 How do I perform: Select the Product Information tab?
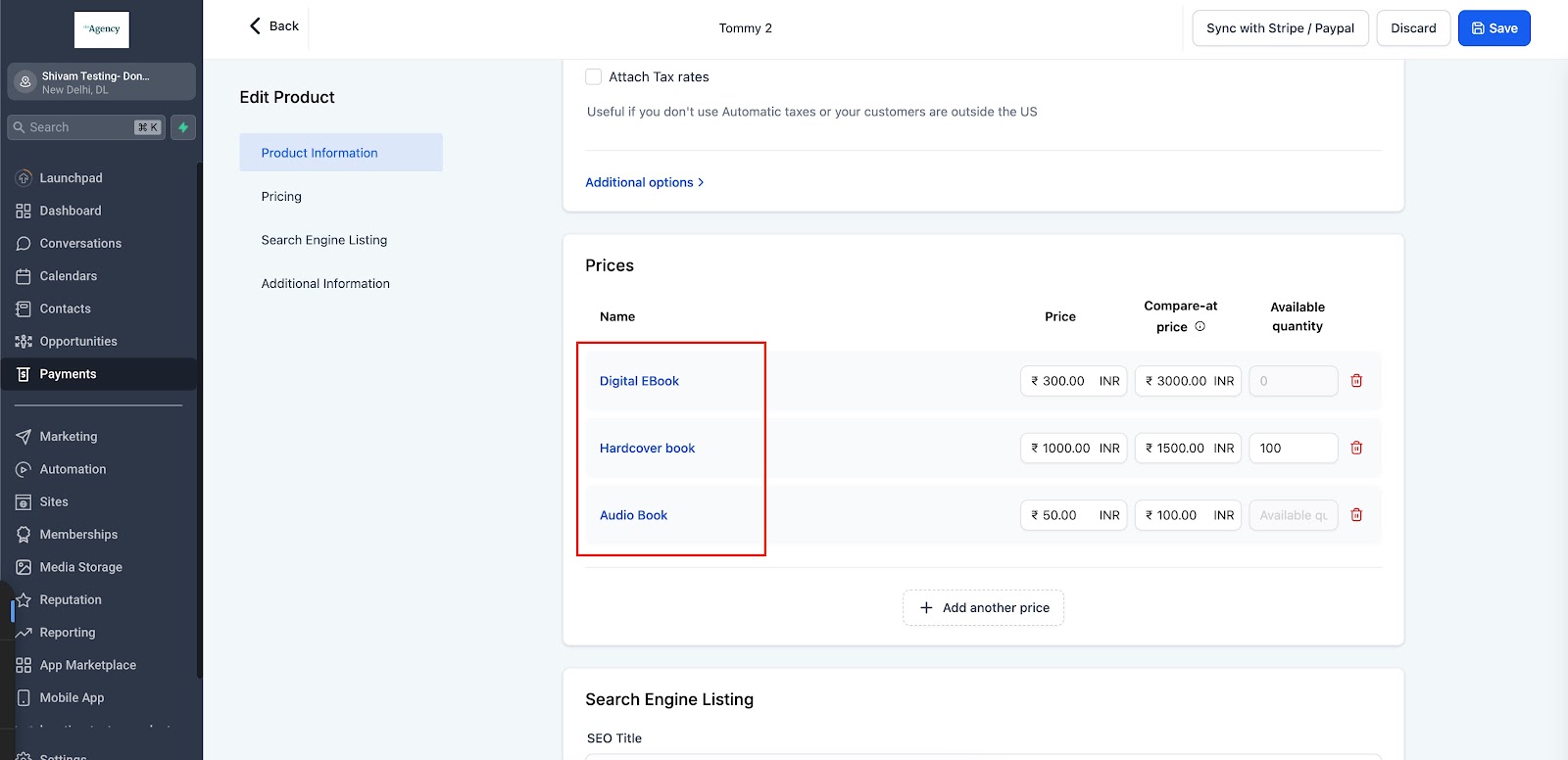tap(341, 153)
